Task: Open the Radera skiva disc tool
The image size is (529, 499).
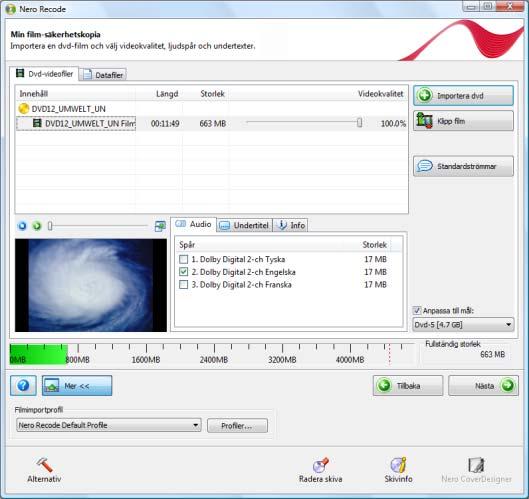Action: 320,465
